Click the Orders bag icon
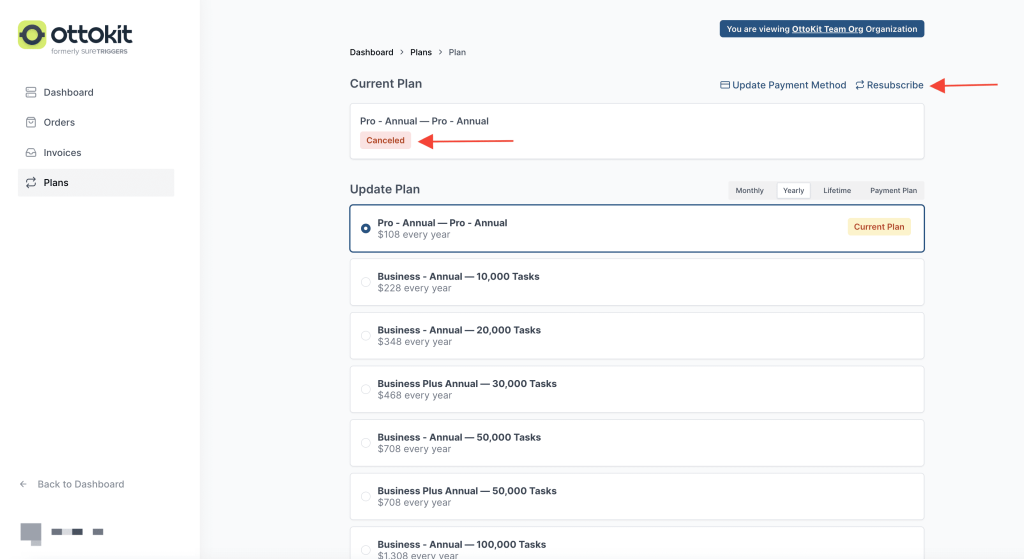 point(31,122)
